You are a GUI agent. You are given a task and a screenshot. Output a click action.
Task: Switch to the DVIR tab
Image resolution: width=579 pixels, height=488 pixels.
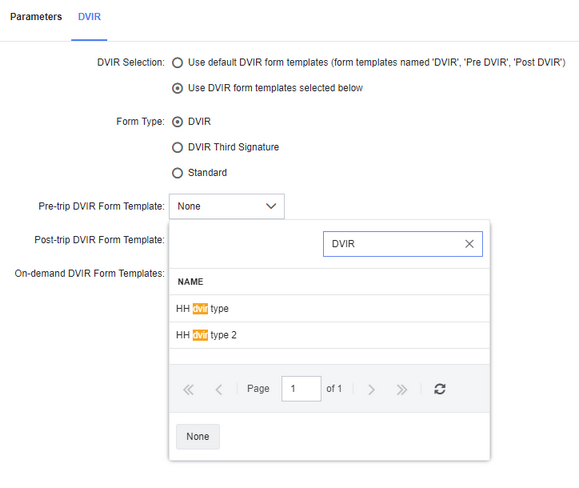click(89, 17)
